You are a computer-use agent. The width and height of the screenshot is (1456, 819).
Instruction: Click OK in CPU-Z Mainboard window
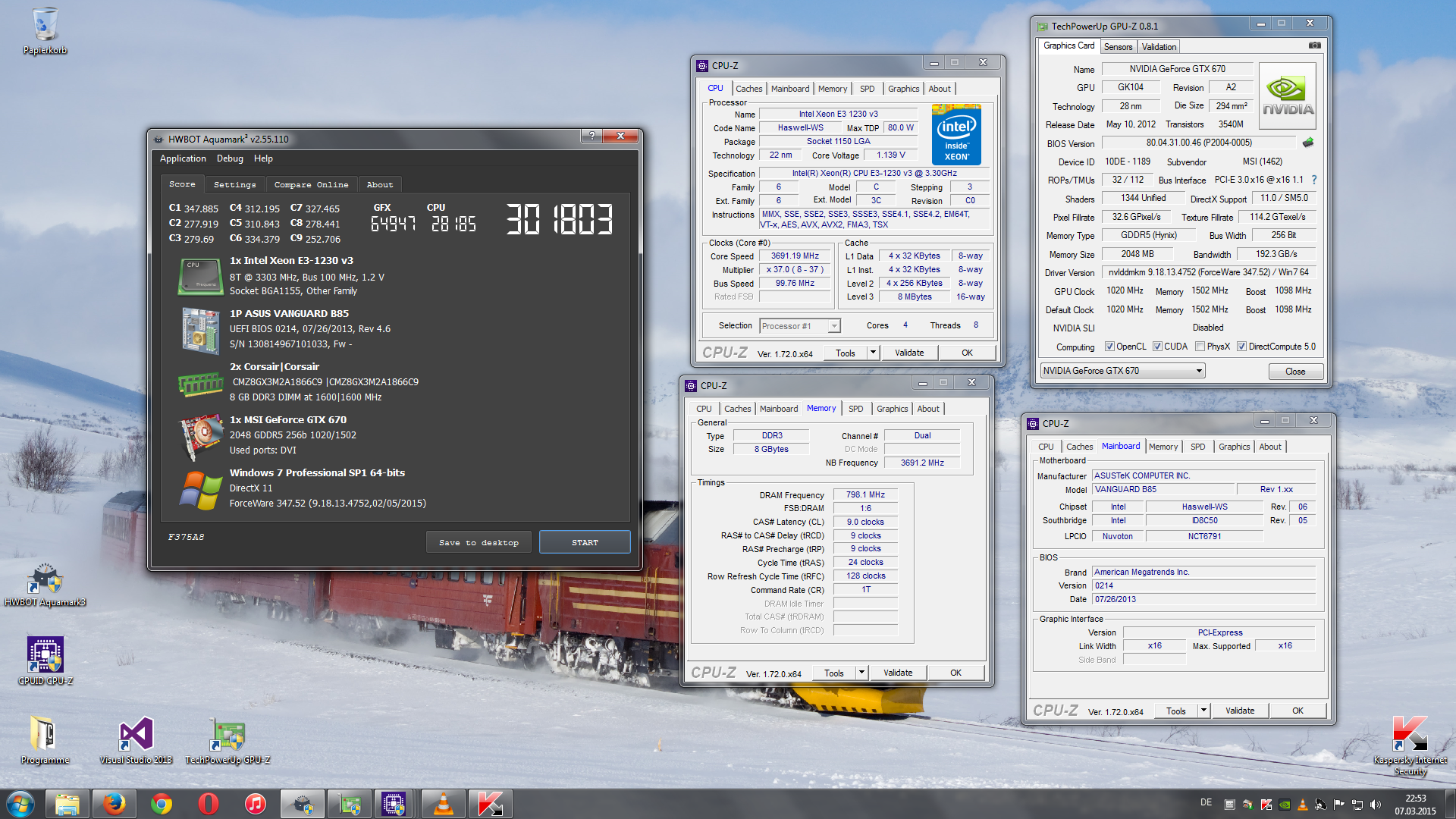1298,711
